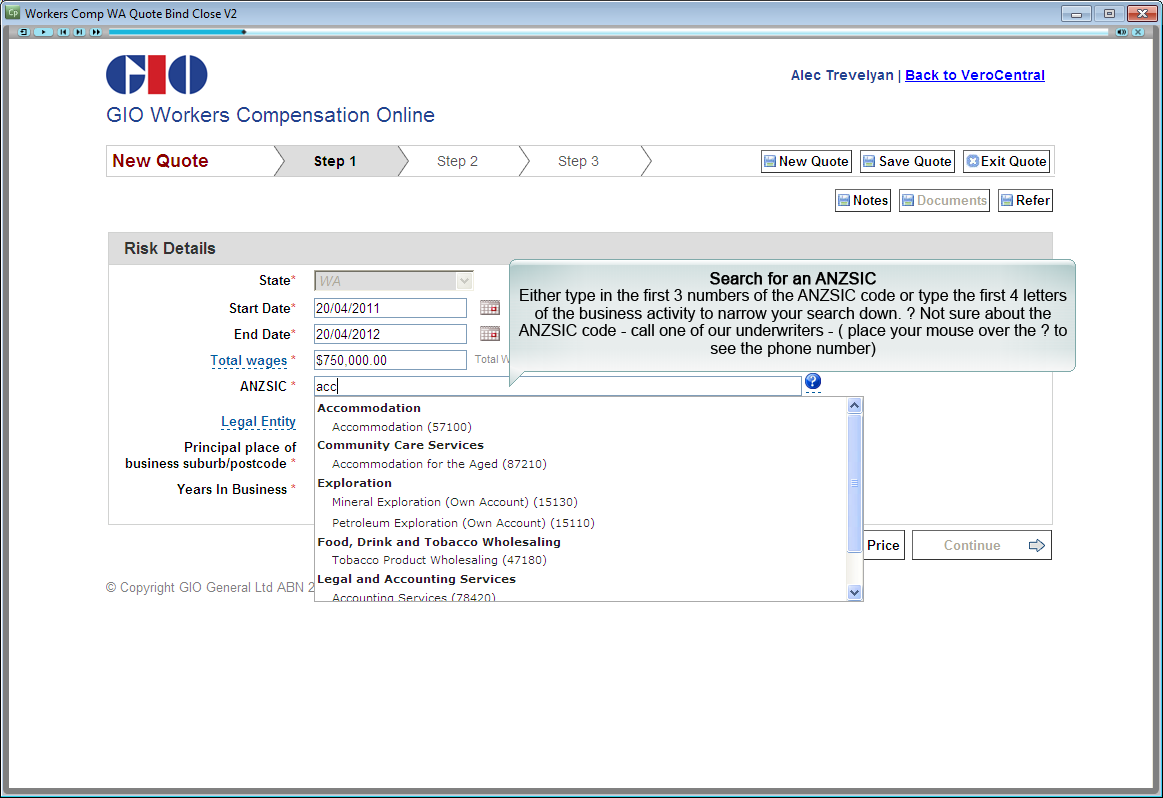Select the Step 1 tab
This screenshot has width=1163, height=798.
coord(335,161)
